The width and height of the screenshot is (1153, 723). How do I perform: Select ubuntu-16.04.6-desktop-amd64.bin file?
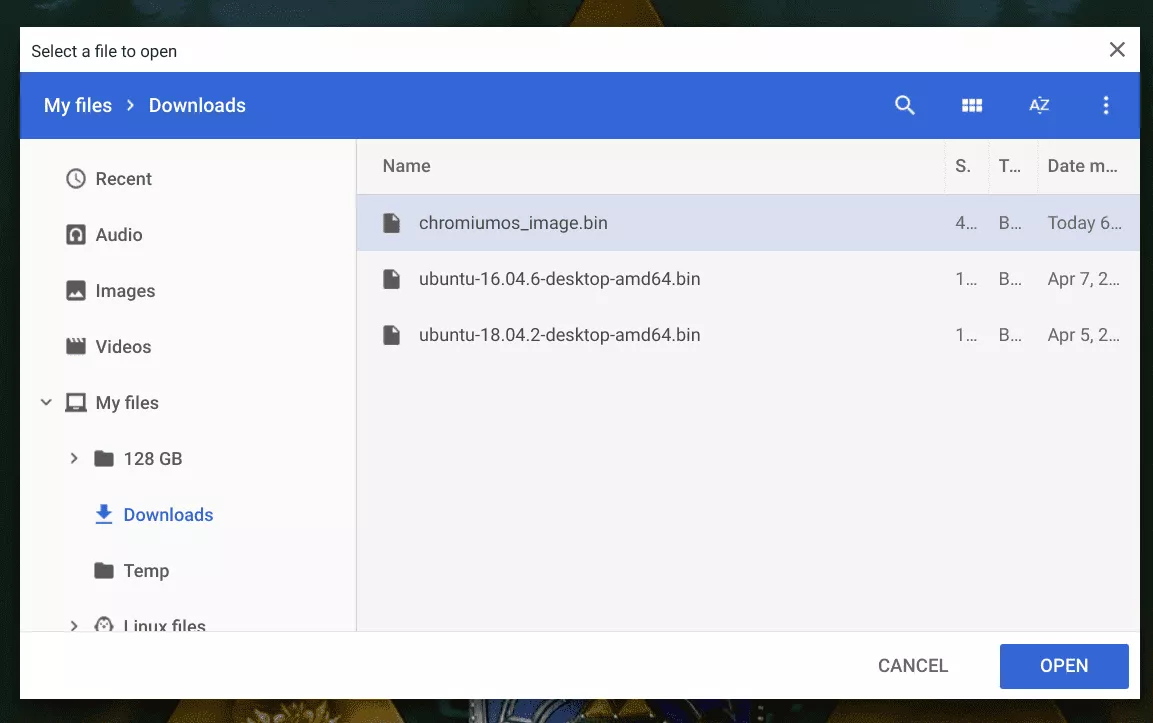559,279
